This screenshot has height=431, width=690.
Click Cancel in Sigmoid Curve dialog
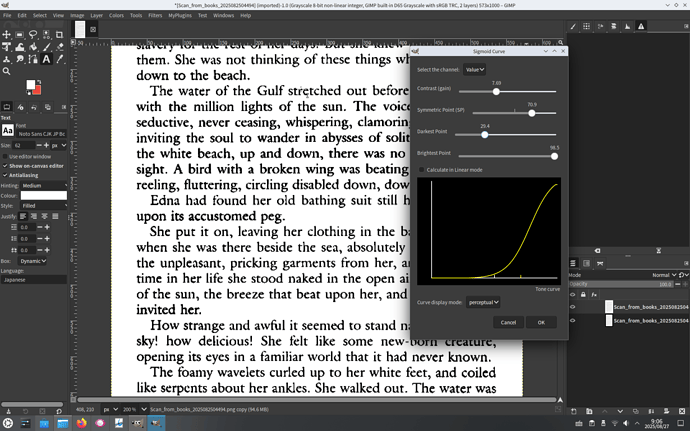click(508, 322)
